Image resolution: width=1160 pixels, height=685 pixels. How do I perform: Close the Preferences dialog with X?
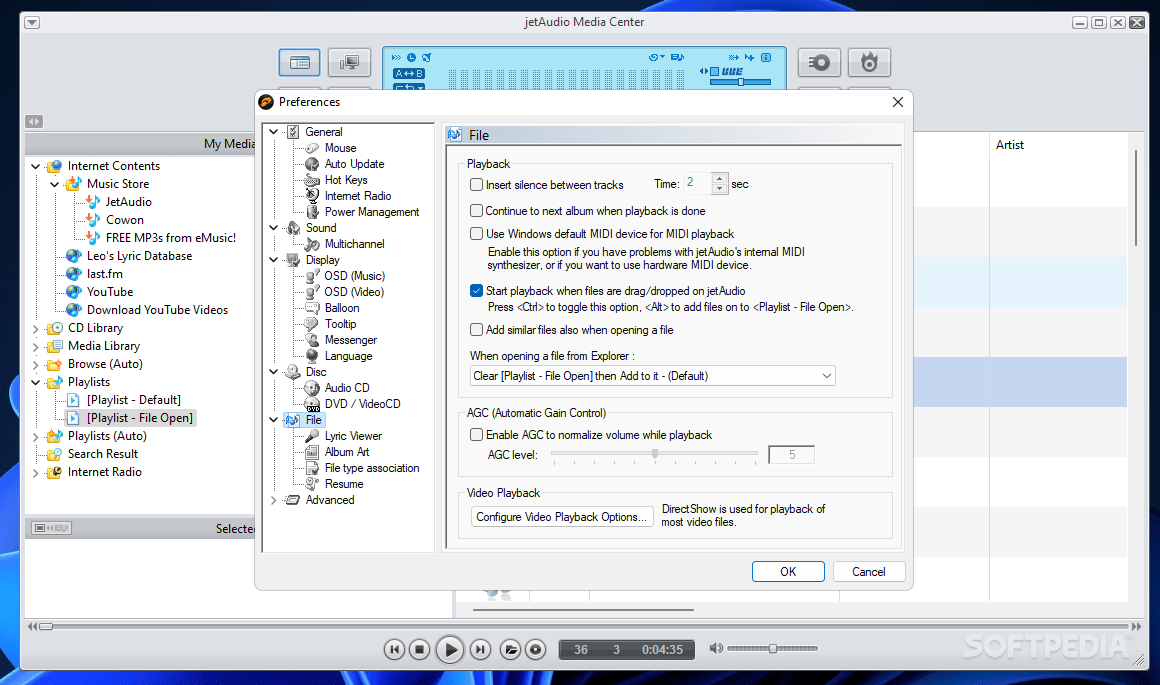coord(897,102)
